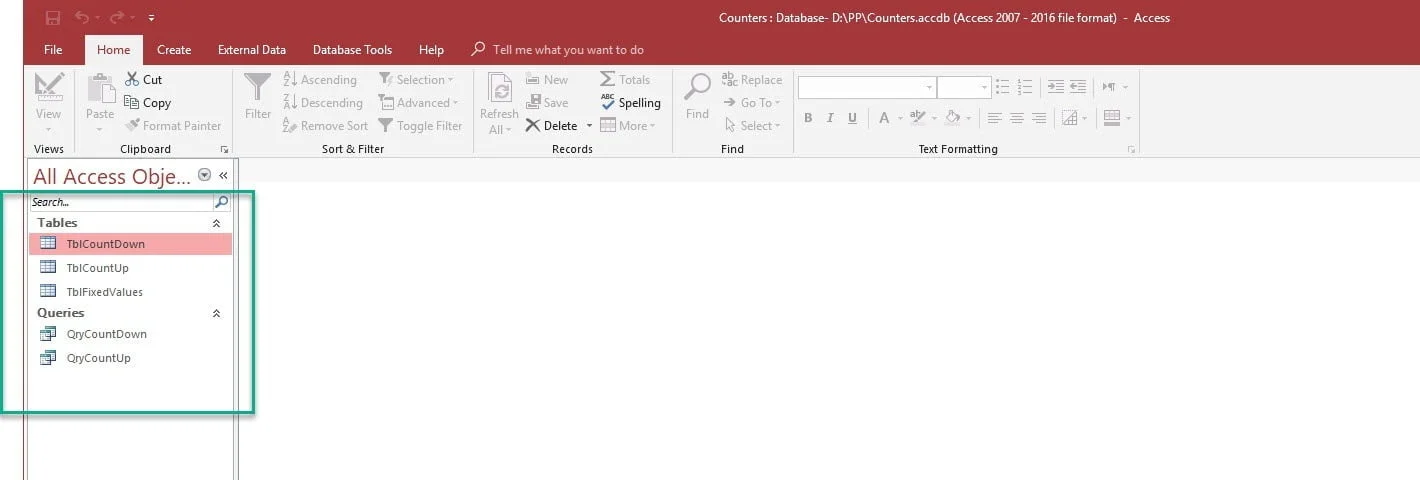1420x480 pixels.
Task: Open the Advanced filter options dropdown
Action: (x=418, y=102)
